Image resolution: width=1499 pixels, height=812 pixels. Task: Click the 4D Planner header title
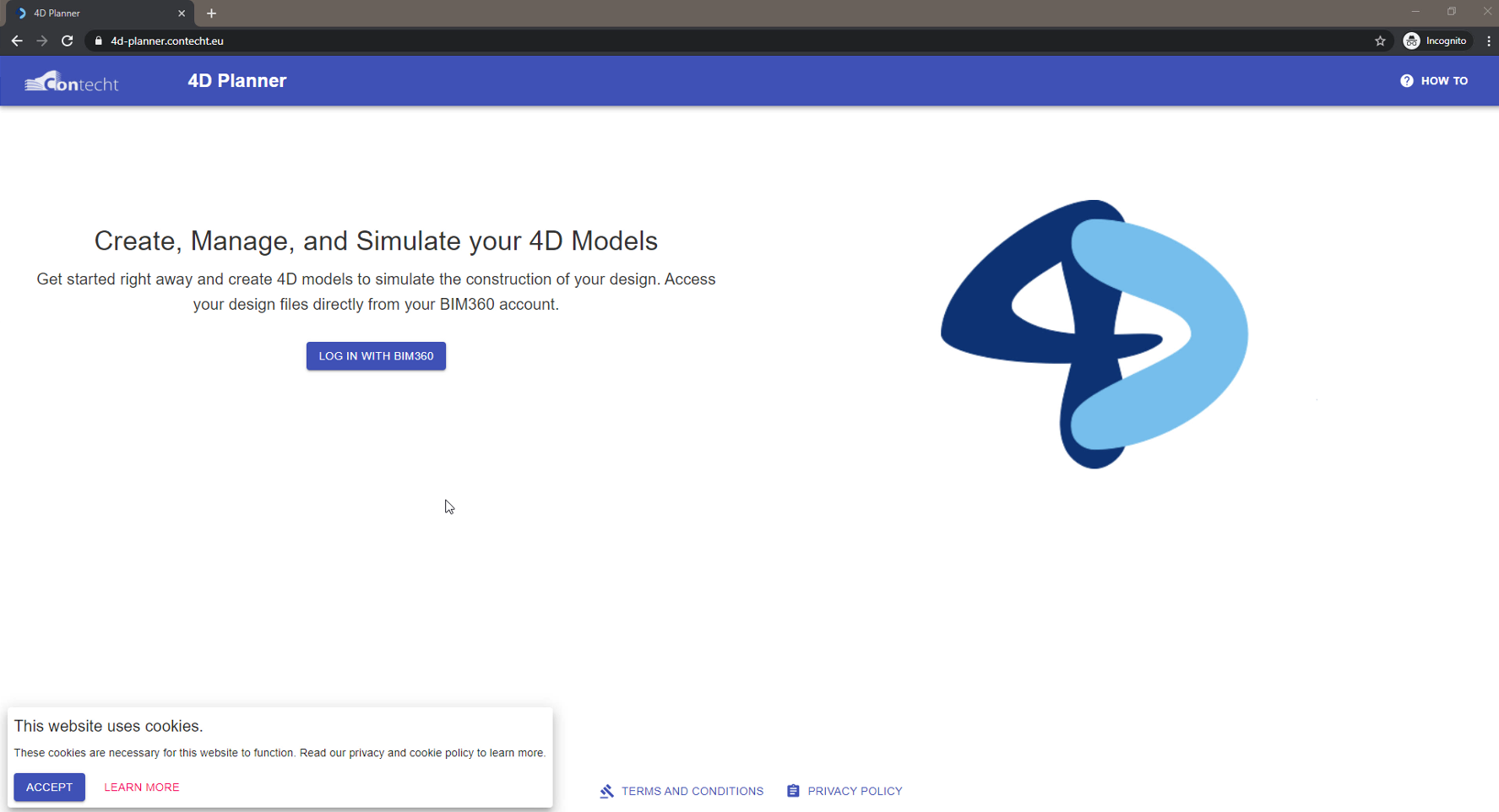tap(237, 81)
